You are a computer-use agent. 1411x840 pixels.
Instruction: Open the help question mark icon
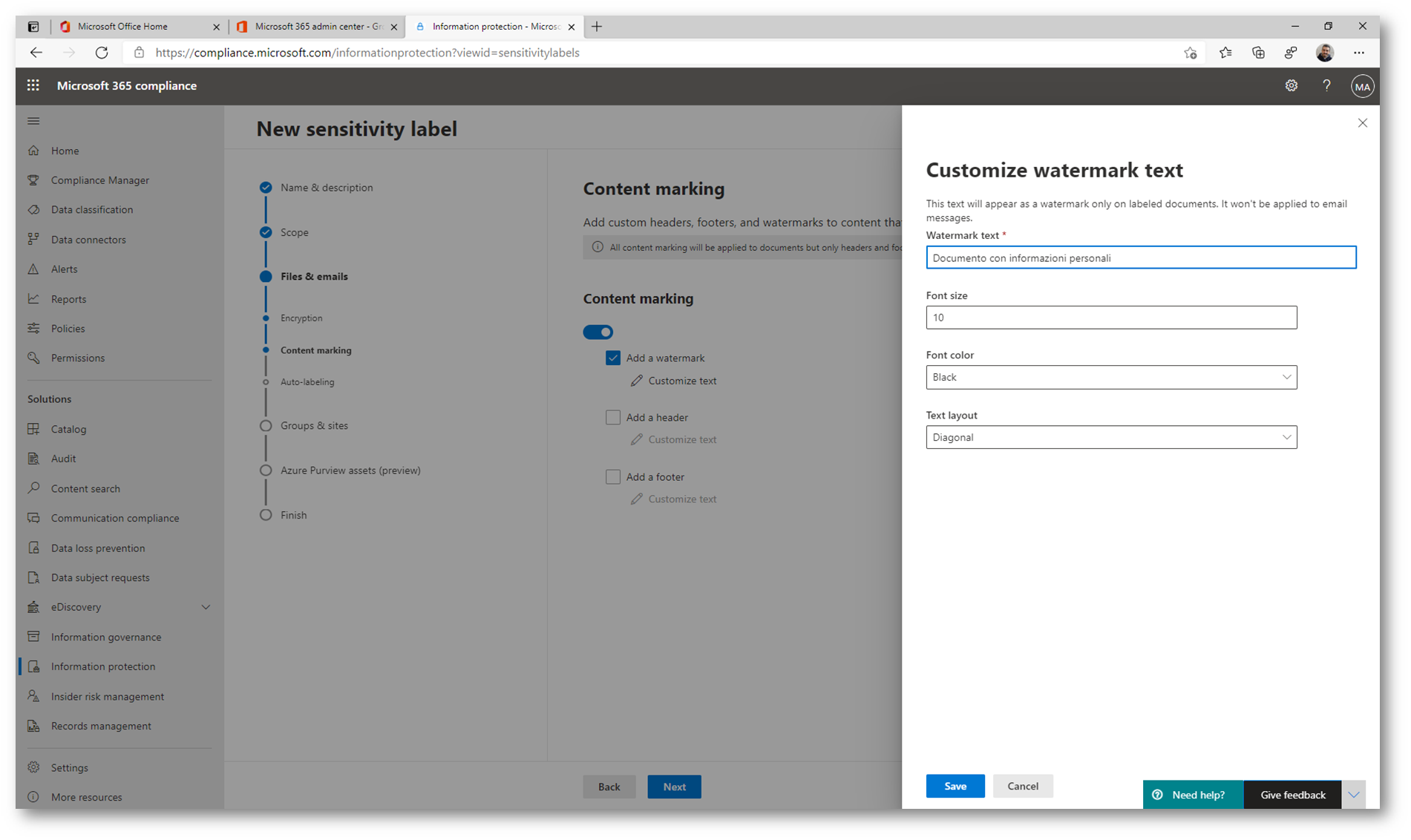1326,85
